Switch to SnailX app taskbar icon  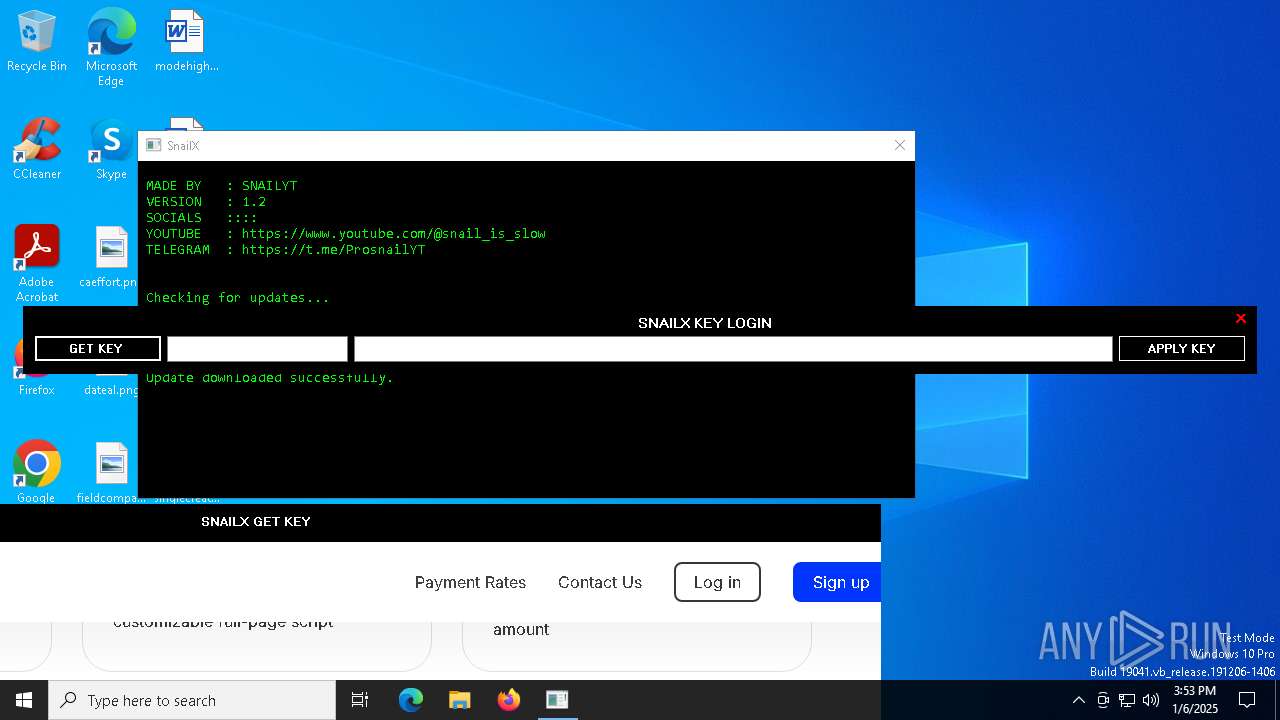pos(557,700)
